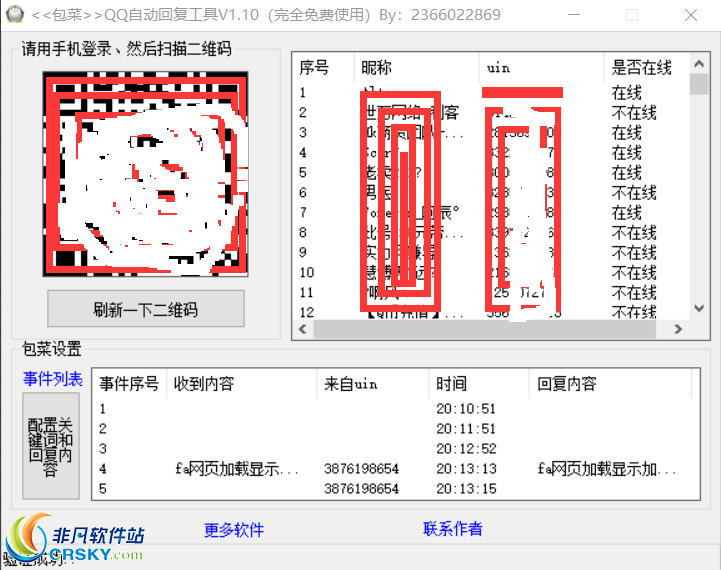Click friend list scroll up arrow
This screenshot has height=570, width=721.
(699, 64)
